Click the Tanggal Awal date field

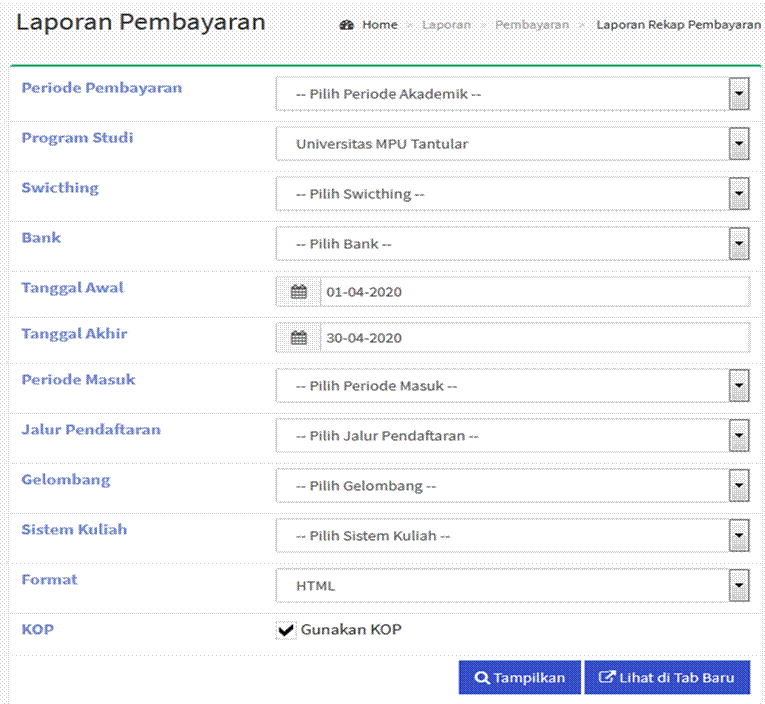coord(534,292)
